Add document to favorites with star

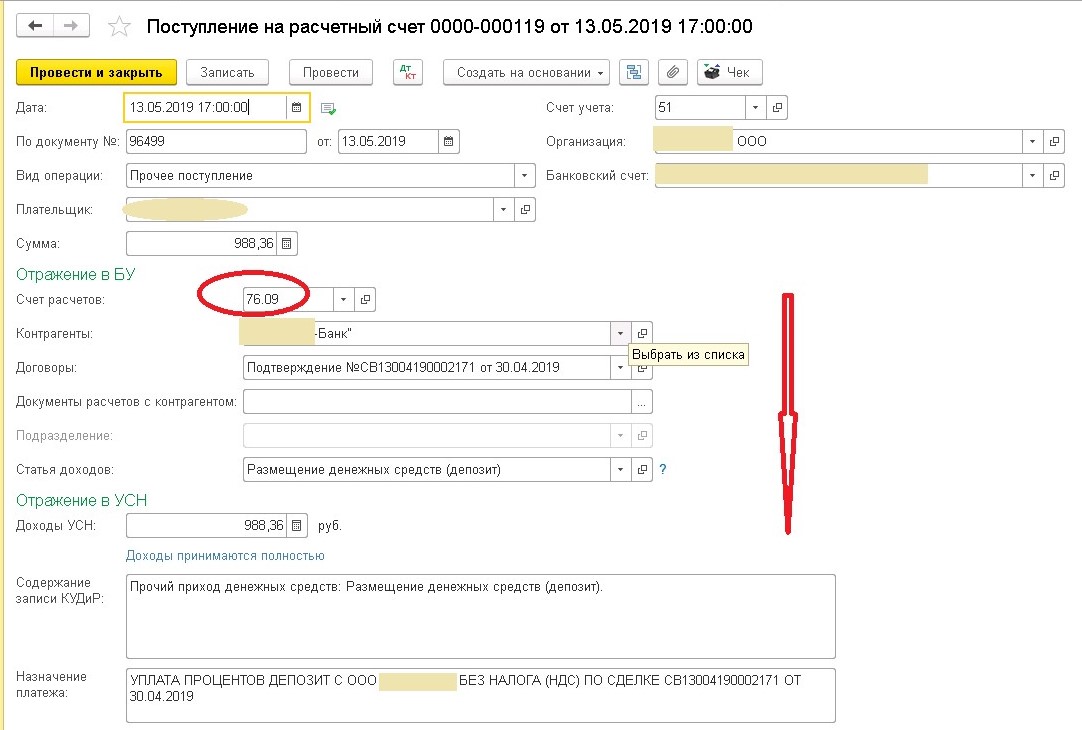[119, 27]
